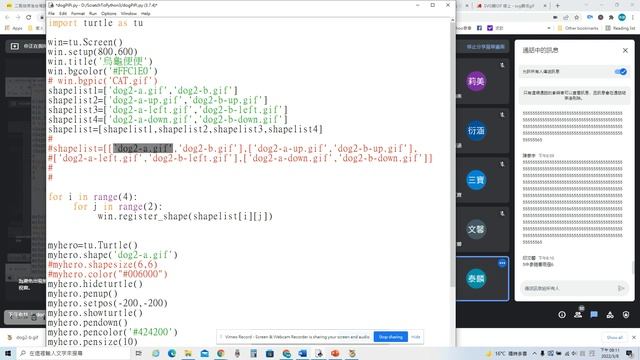Click the send message arrow icon
The width and height of the screenshot is (640, 360).
621,288
